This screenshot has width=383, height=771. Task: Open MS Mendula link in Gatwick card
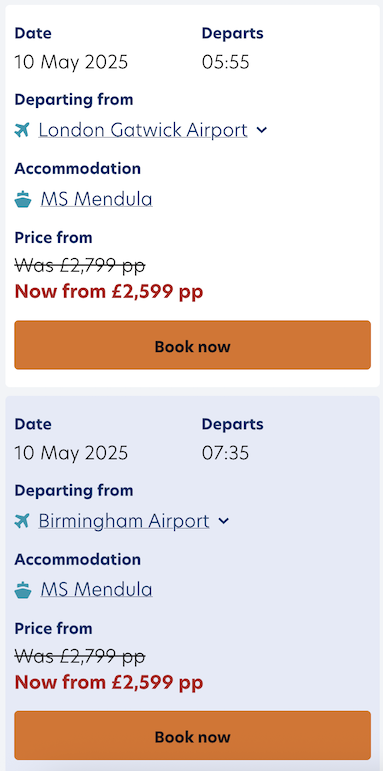click(96, 199)
